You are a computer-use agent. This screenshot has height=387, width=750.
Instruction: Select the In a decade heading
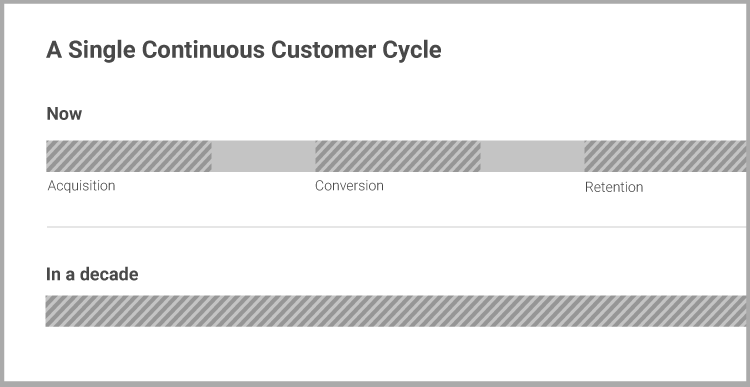92,275
